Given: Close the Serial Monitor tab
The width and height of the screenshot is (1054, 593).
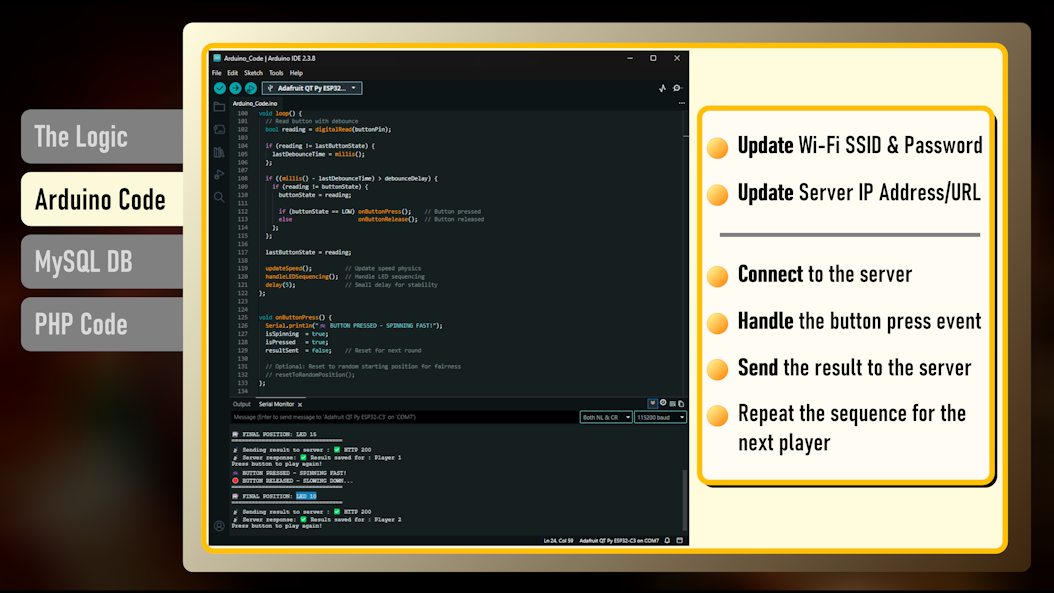Looking at the screenshot, I should coord(300,405).
